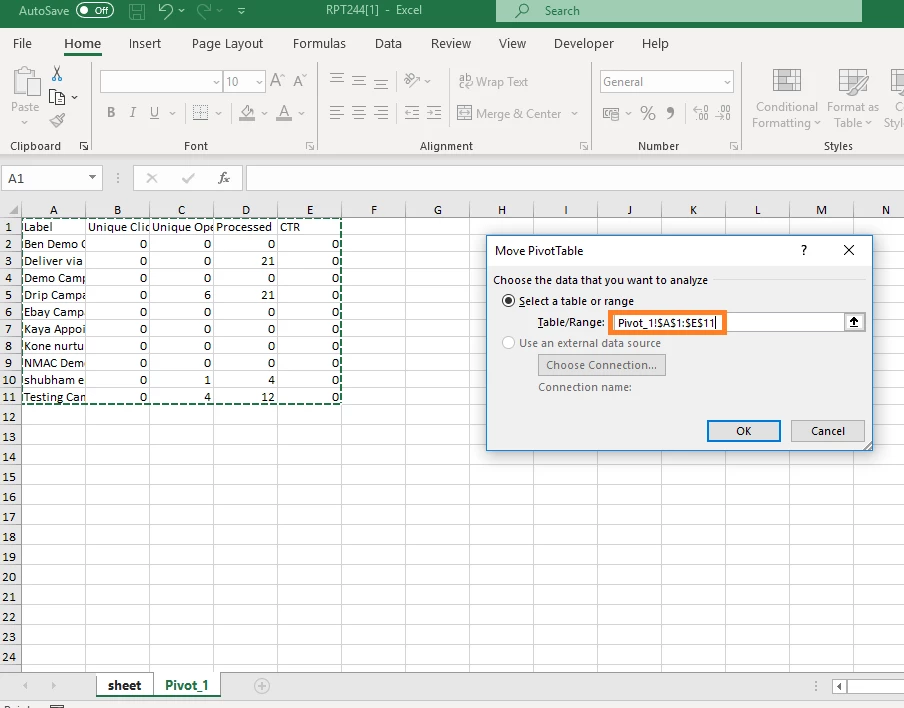Image resolution: width=904 pixels, height=708 pixels.
Task: Click OK in Move PivotTable dialog
Action: click(x=744, y=431)
